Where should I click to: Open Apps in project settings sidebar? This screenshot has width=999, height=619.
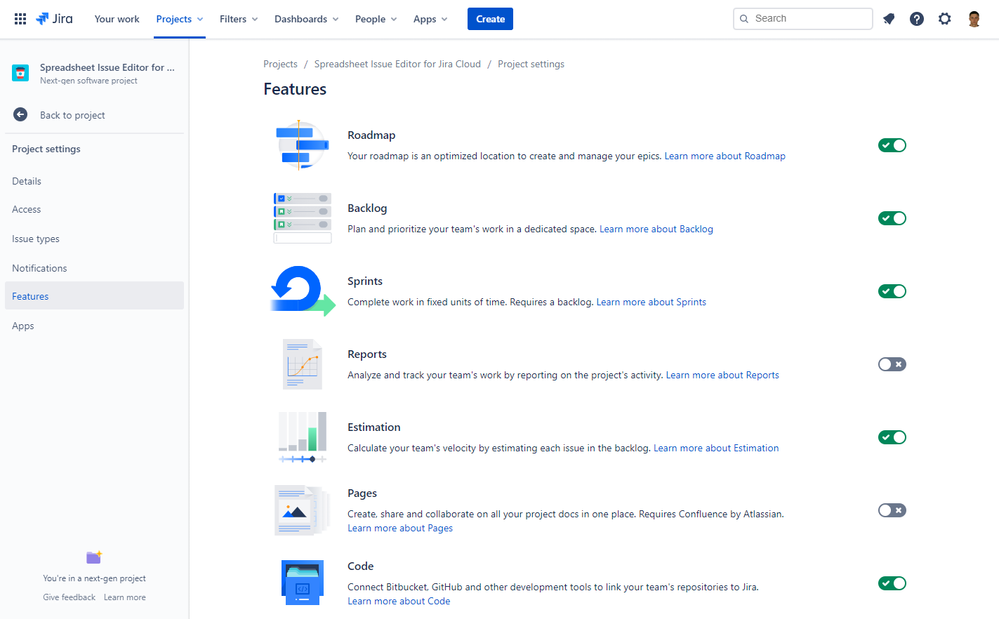pyautogui.click(x=94, y=325)
